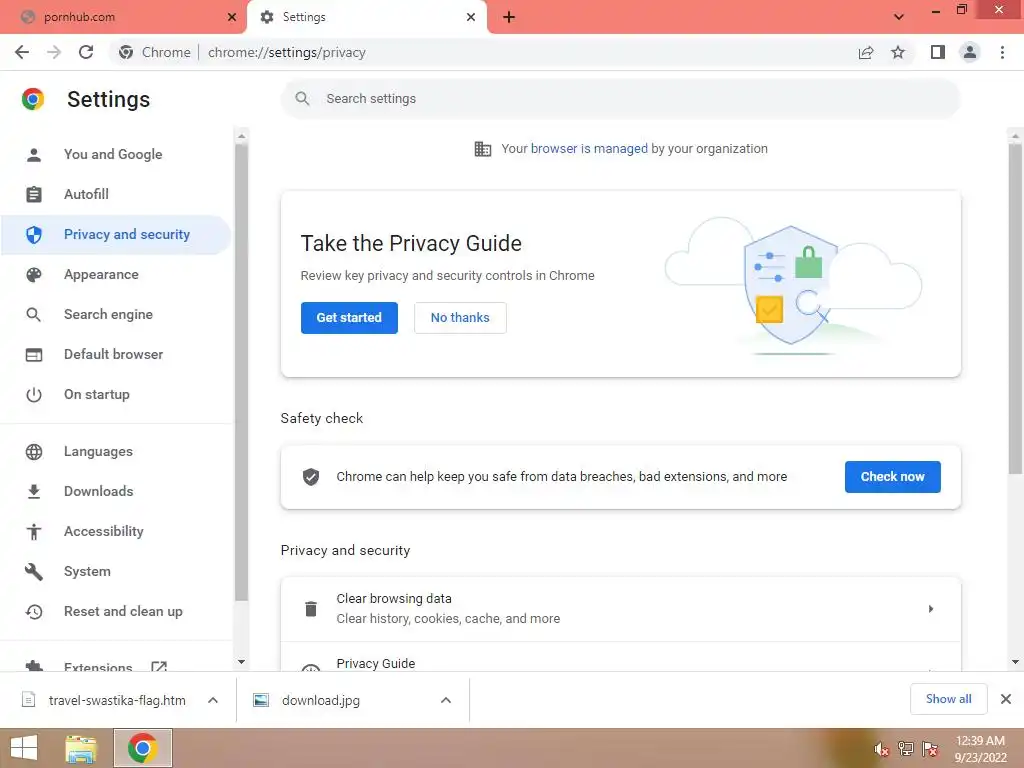Bookmark this page with the star icon

898,52
